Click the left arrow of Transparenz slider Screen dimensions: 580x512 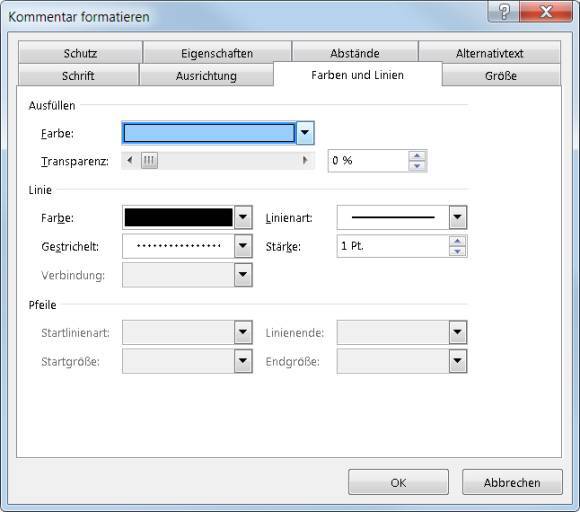pos(130,161)
